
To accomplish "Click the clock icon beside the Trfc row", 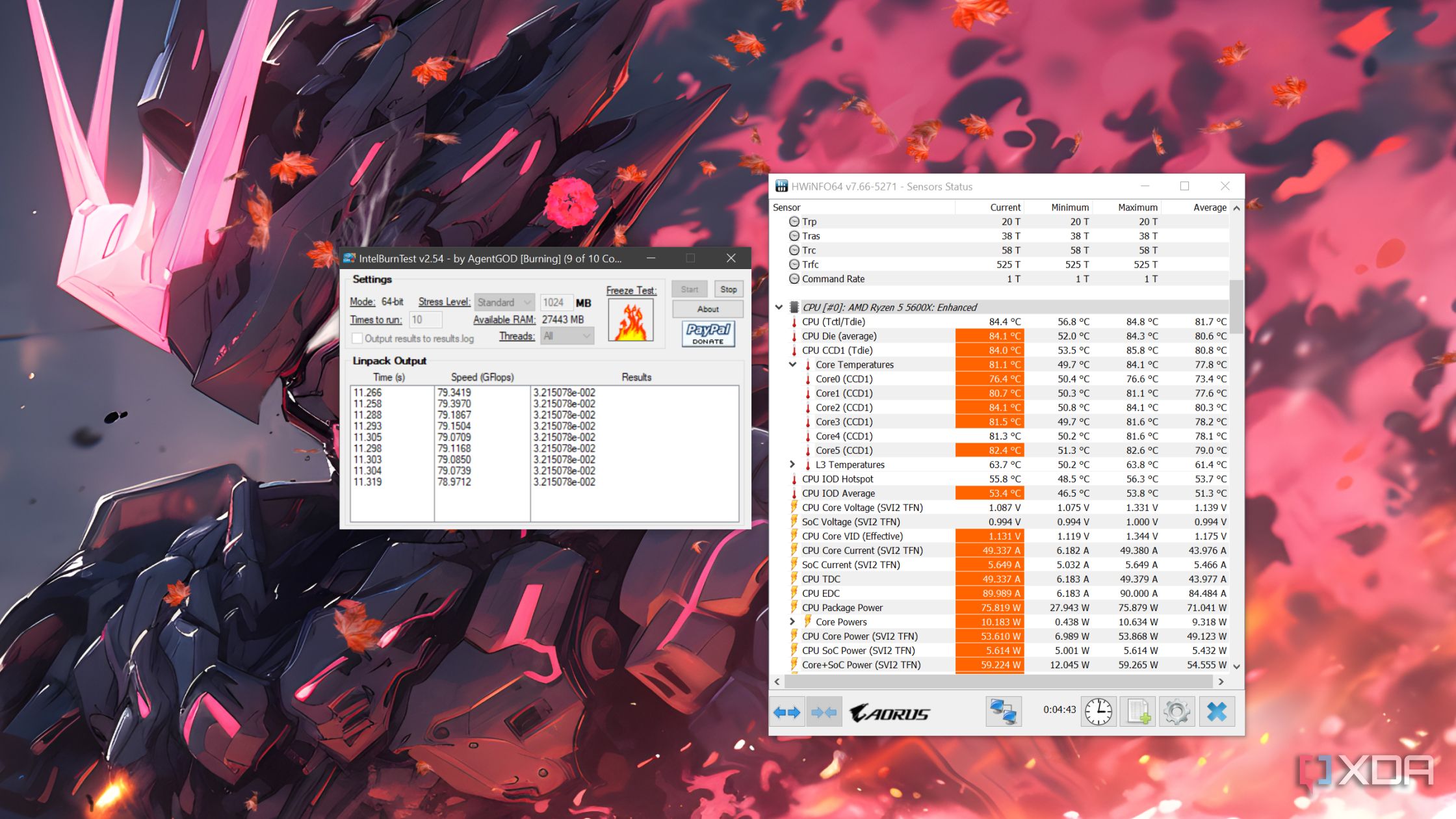I will pyautogui.click(x=794, y=265).
